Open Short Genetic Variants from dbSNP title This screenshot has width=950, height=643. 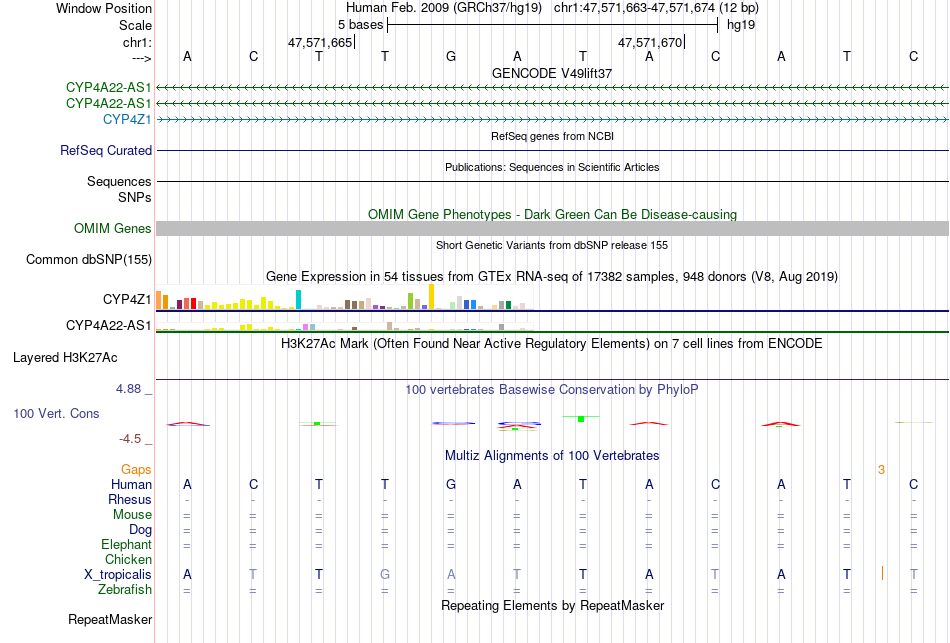coord(552,245)
